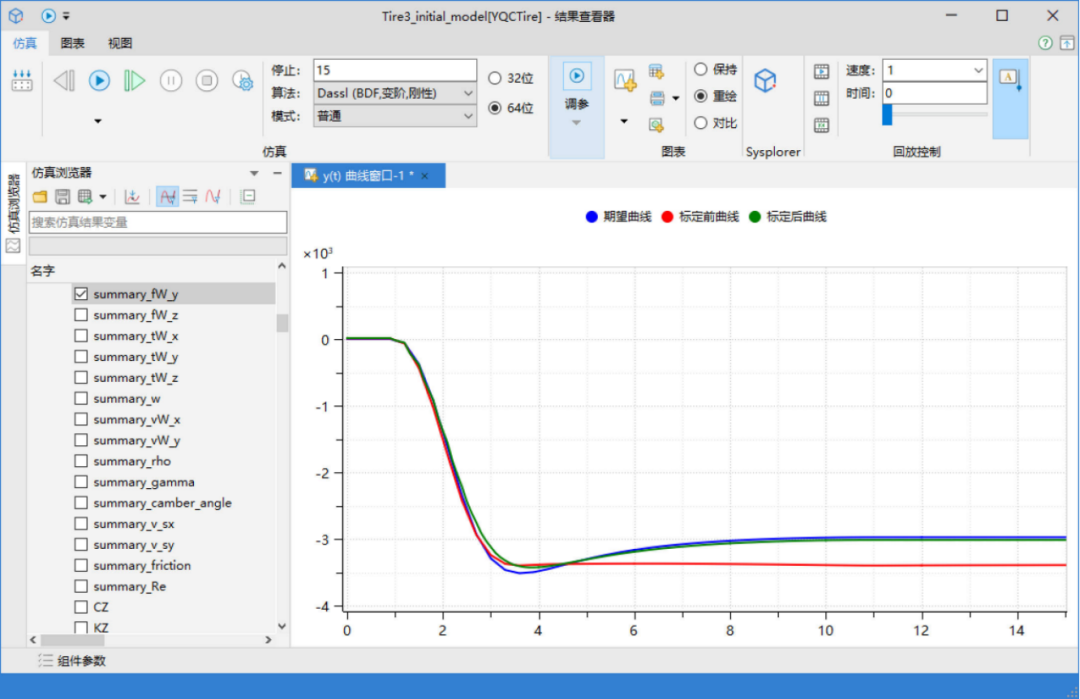This screenshot has height=699, width=1080.
Task: Switch to the 视图 ribbon tab
Action: point(120,43)
